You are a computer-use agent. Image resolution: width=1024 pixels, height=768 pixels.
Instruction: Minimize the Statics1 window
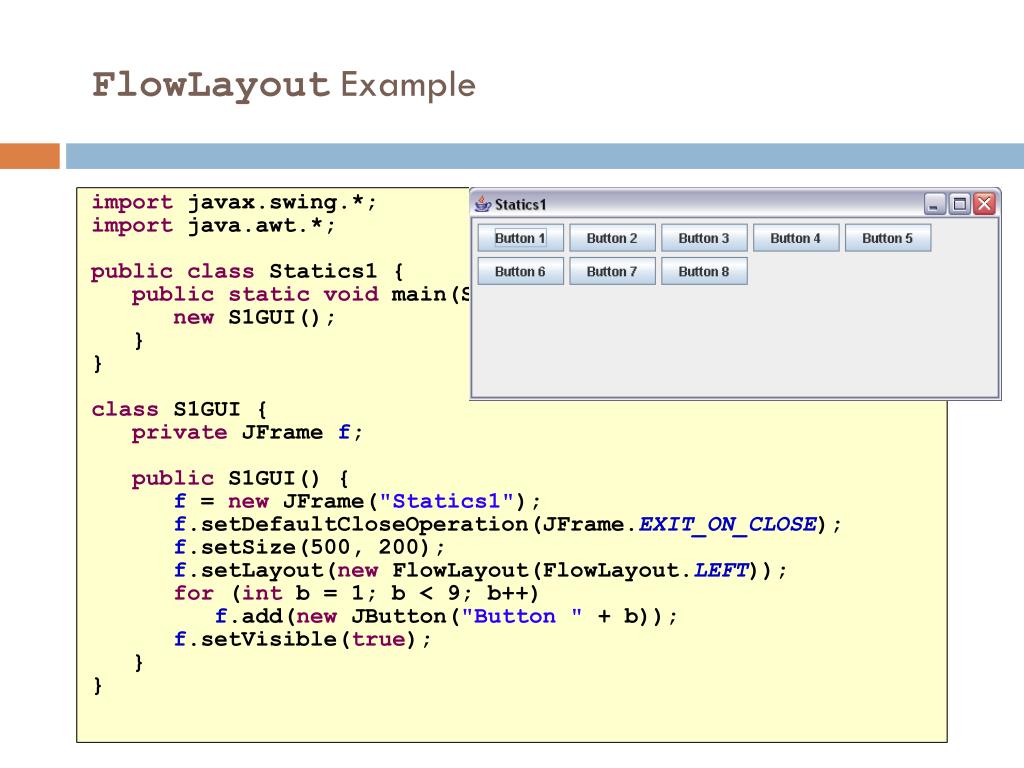click(x=935, y=204)
